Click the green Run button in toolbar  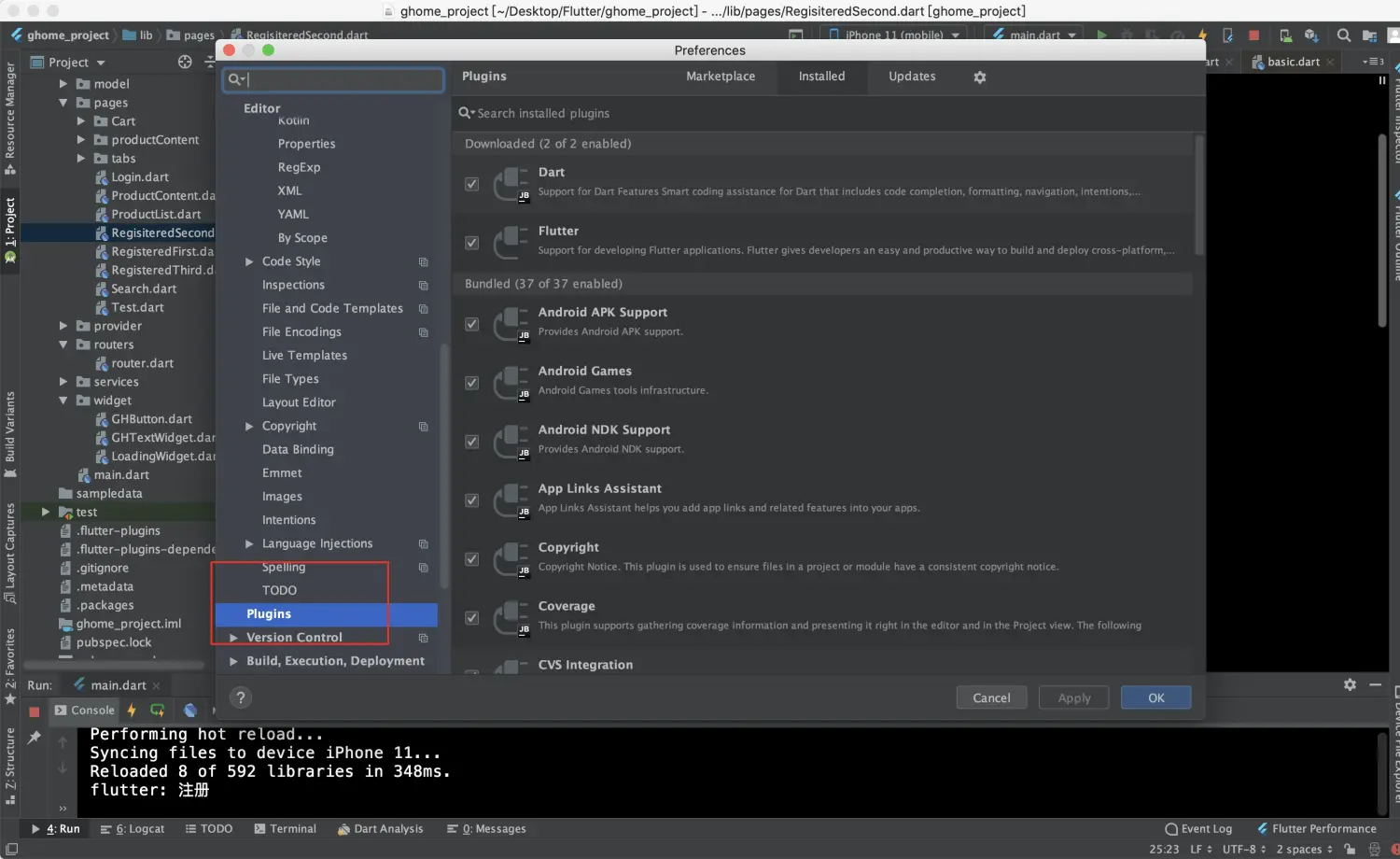click(1102, 35)
